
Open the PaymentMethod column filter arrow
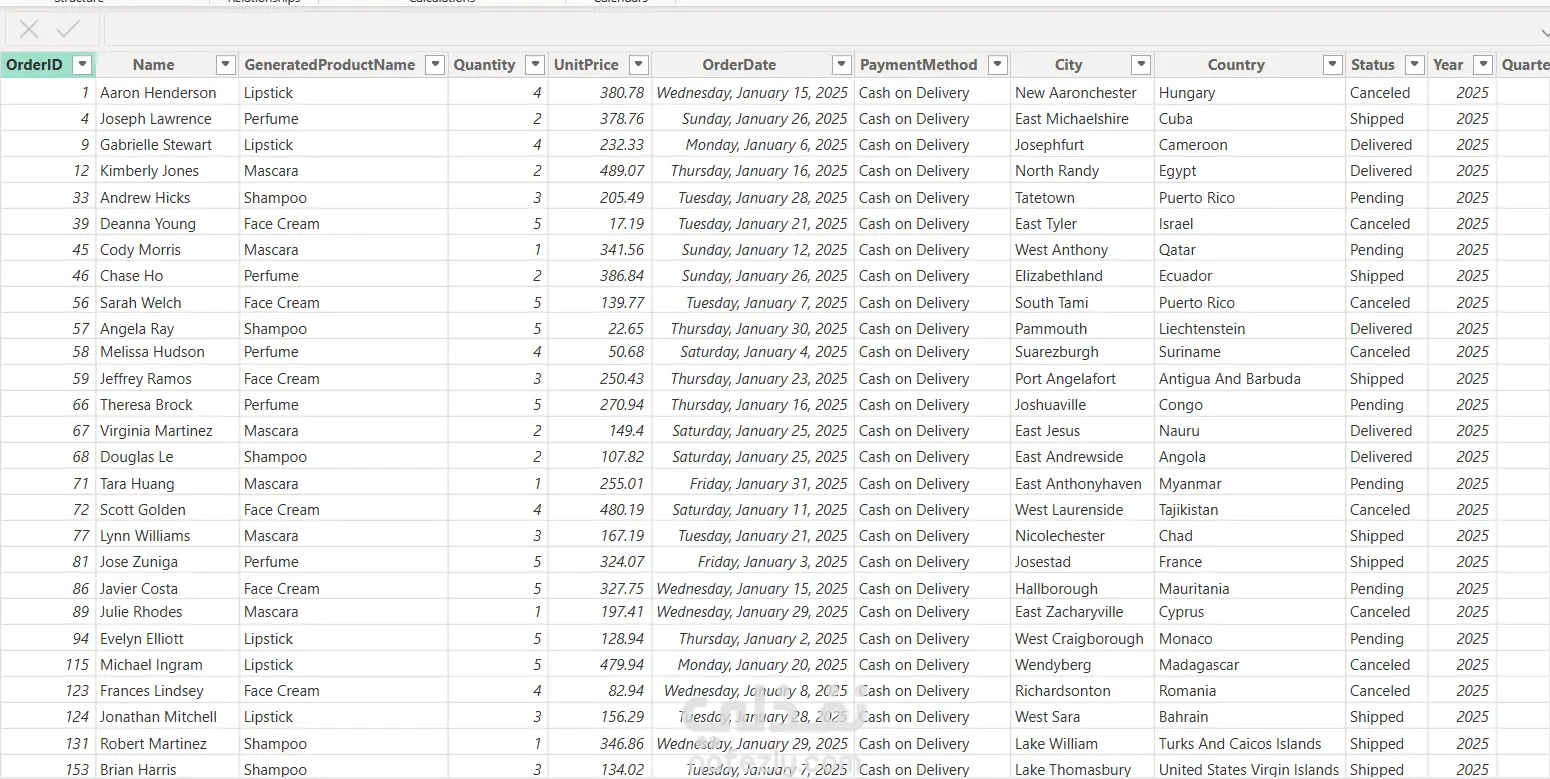(x=997, y=65)
